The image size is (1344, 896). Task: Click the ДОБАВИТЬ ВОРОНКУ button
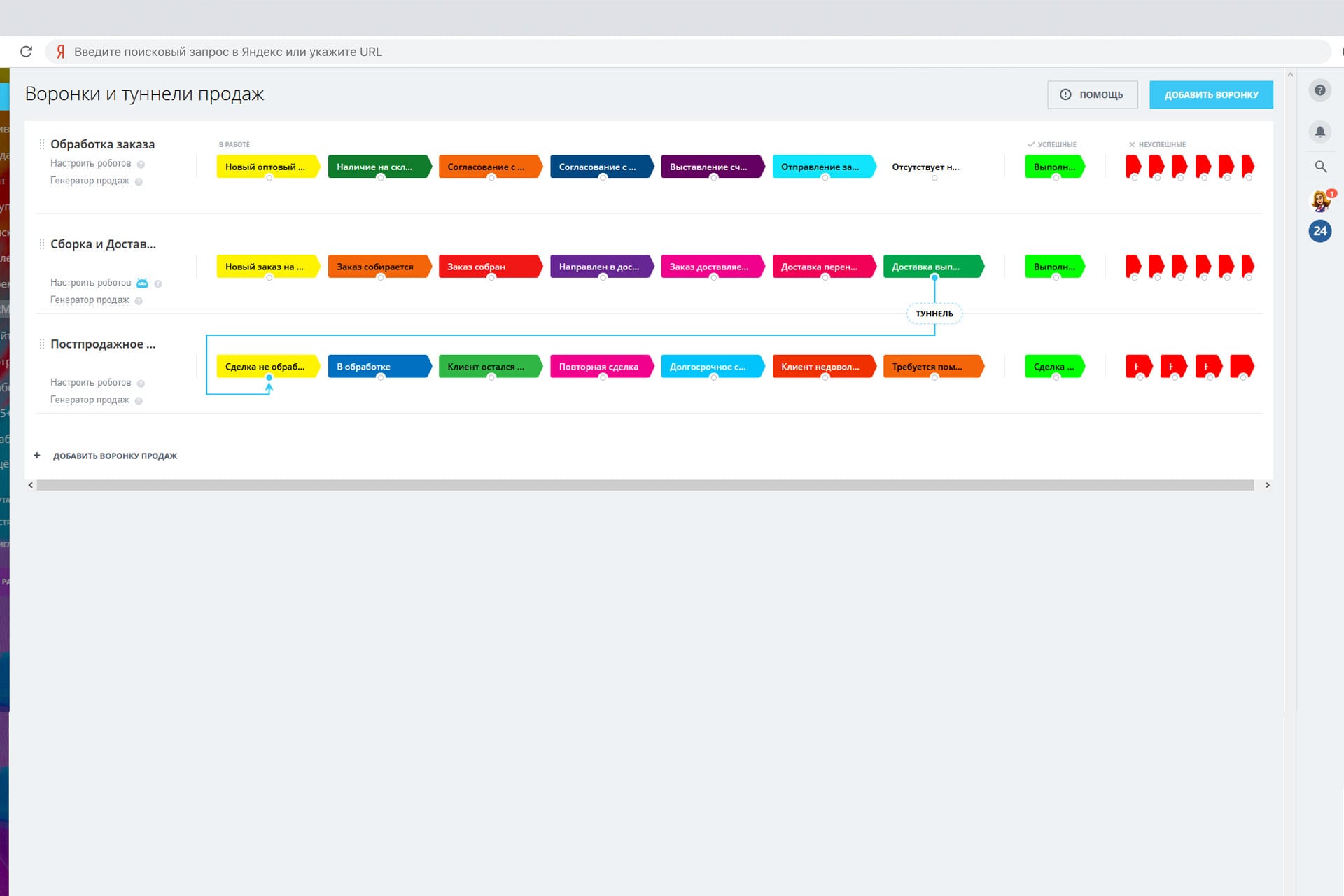click(1210, 94)
